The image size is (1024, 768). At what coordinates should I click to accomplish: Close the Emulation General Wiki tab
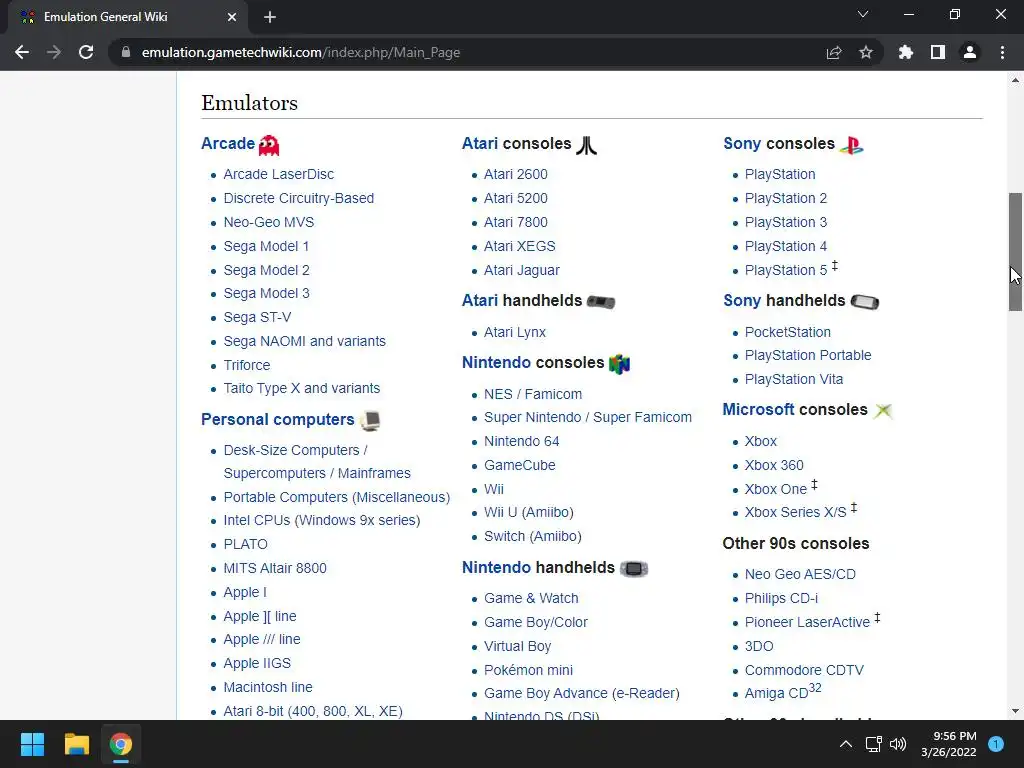pos(232,17)
